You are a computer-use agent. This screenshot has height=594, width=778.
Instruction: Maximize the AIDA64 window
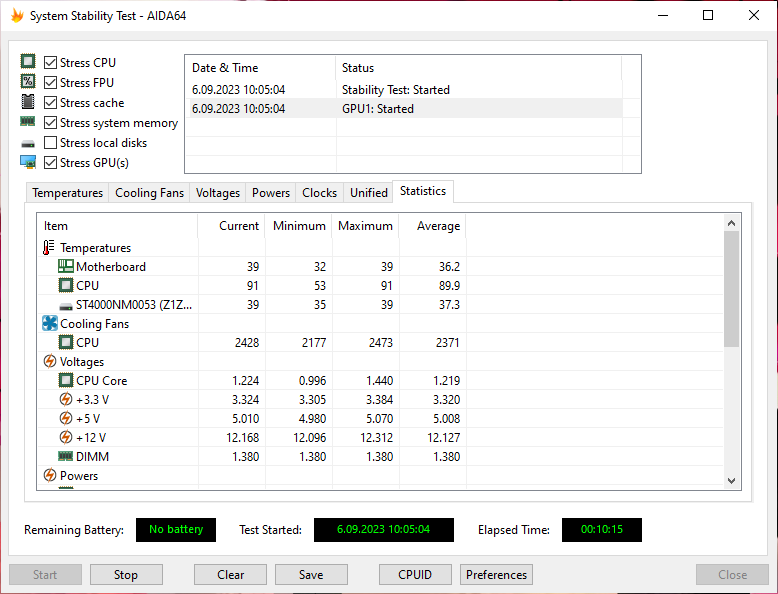[x=708, y=15]
